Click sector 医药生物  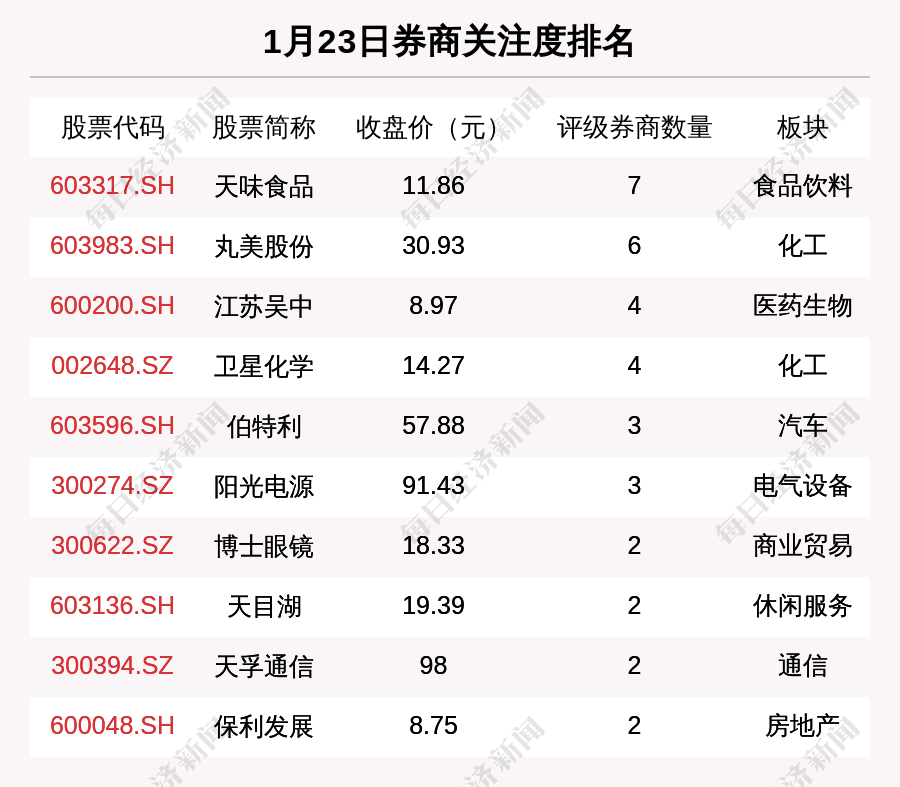pos(802,306)
